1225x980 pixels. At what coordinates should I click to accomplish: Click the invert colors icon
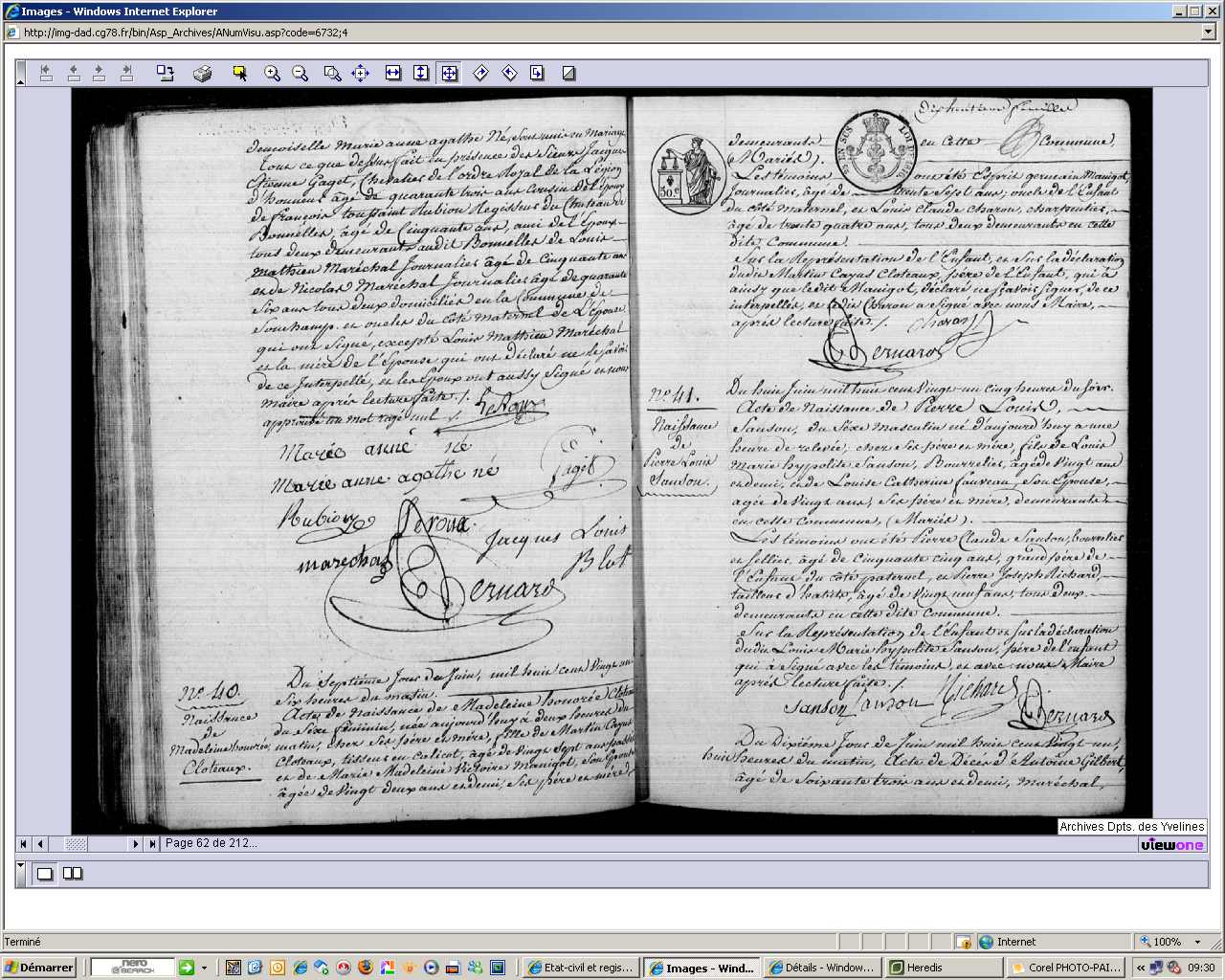pos(568,74)
